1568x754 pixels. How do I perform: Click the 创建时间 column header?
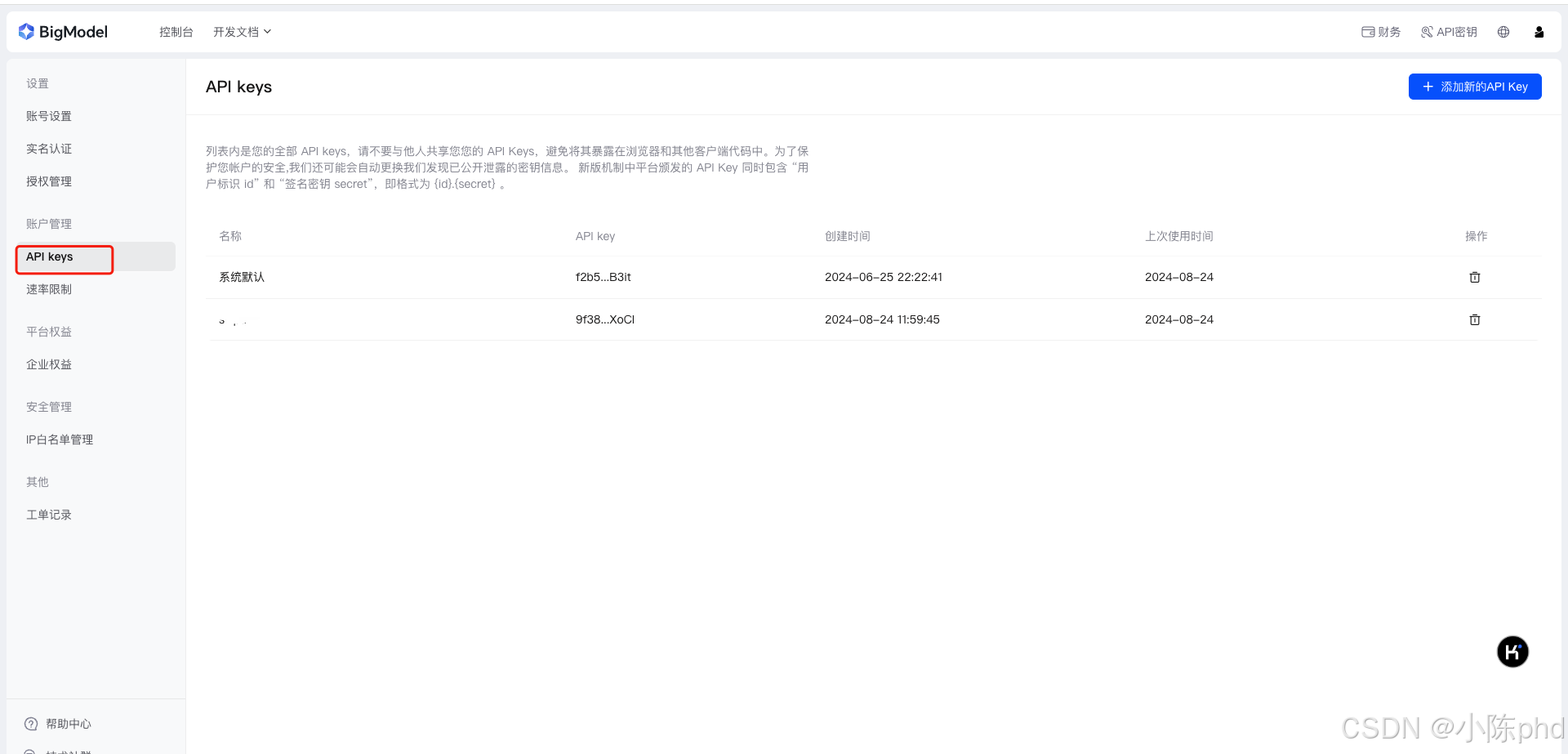tap(848, 236)
